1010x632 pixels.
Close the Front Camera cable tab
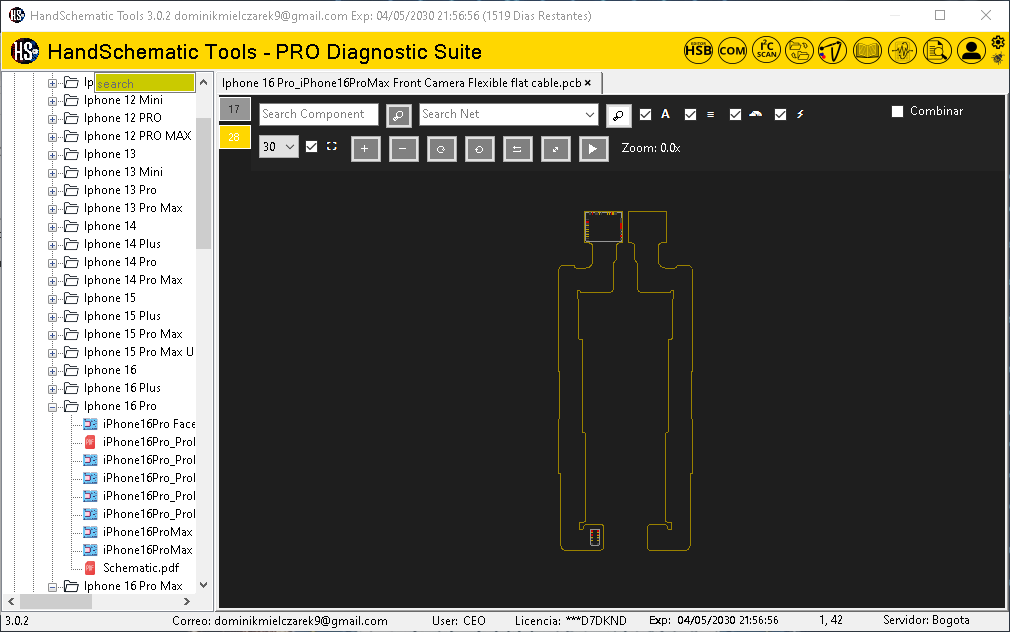pos(587,83)
